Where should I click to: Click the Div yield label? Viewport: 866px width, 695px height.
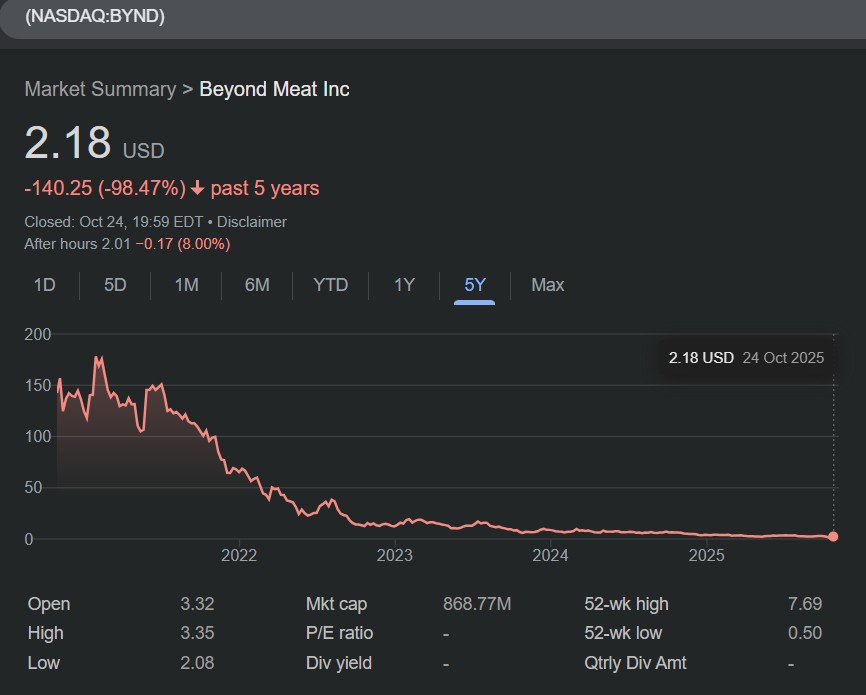(339, 664)
